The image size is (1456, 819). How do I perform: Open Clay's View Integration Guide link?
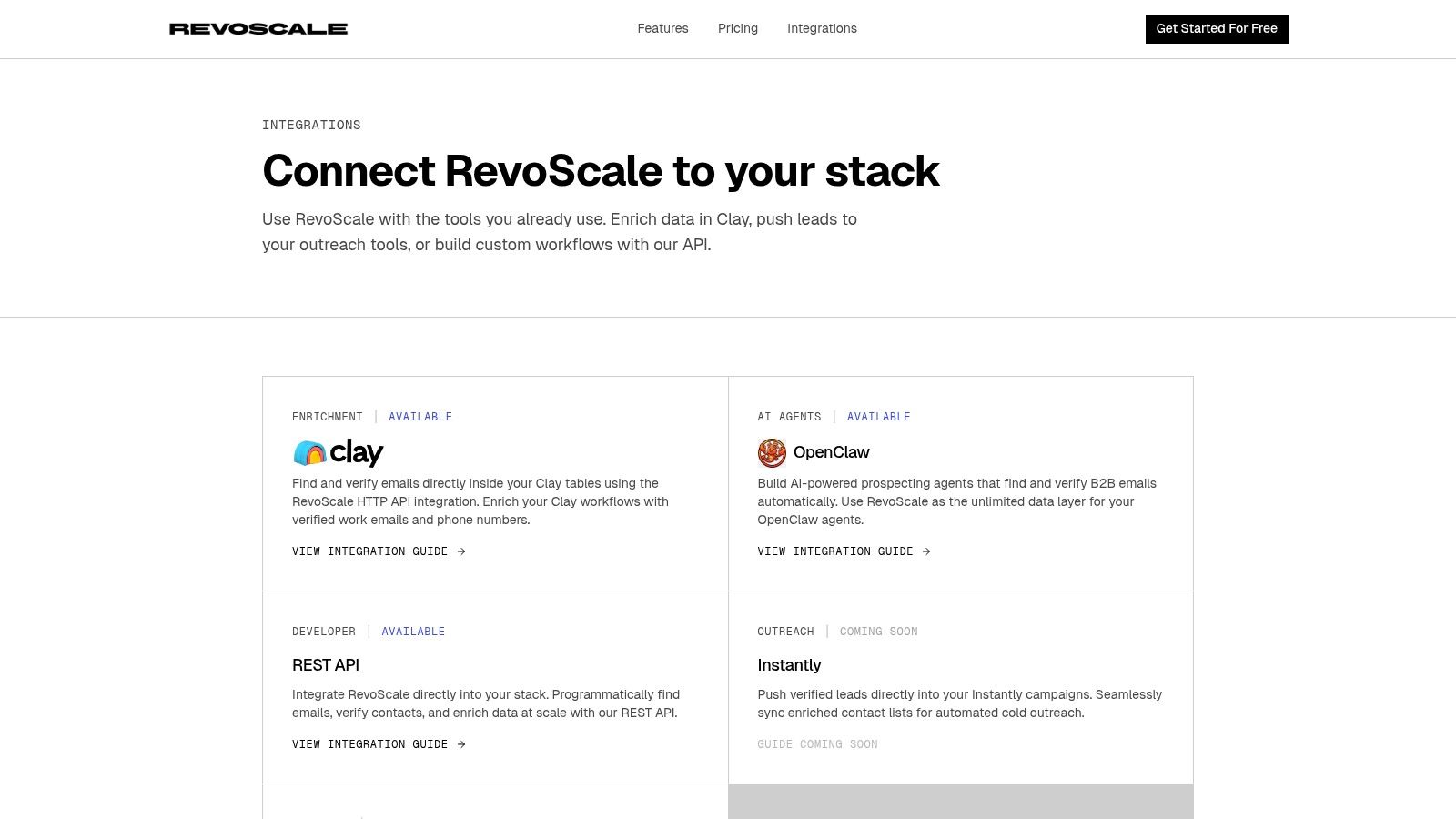(379, 551)
